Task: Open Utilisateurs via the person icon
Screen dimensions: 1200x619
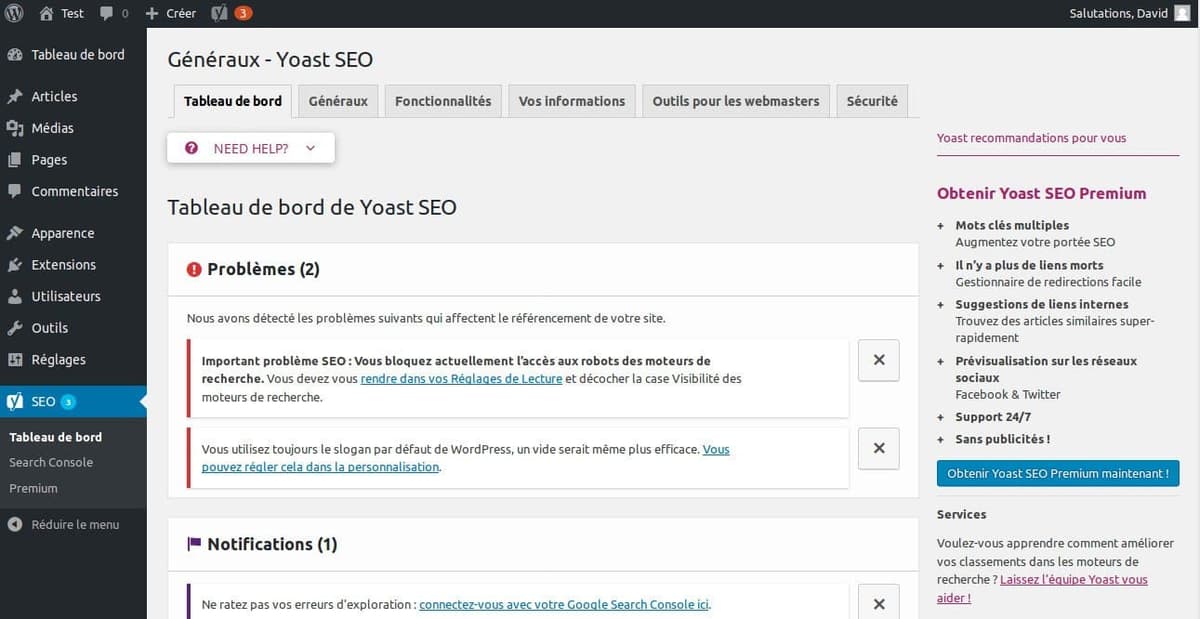Action: pos(15,296)
